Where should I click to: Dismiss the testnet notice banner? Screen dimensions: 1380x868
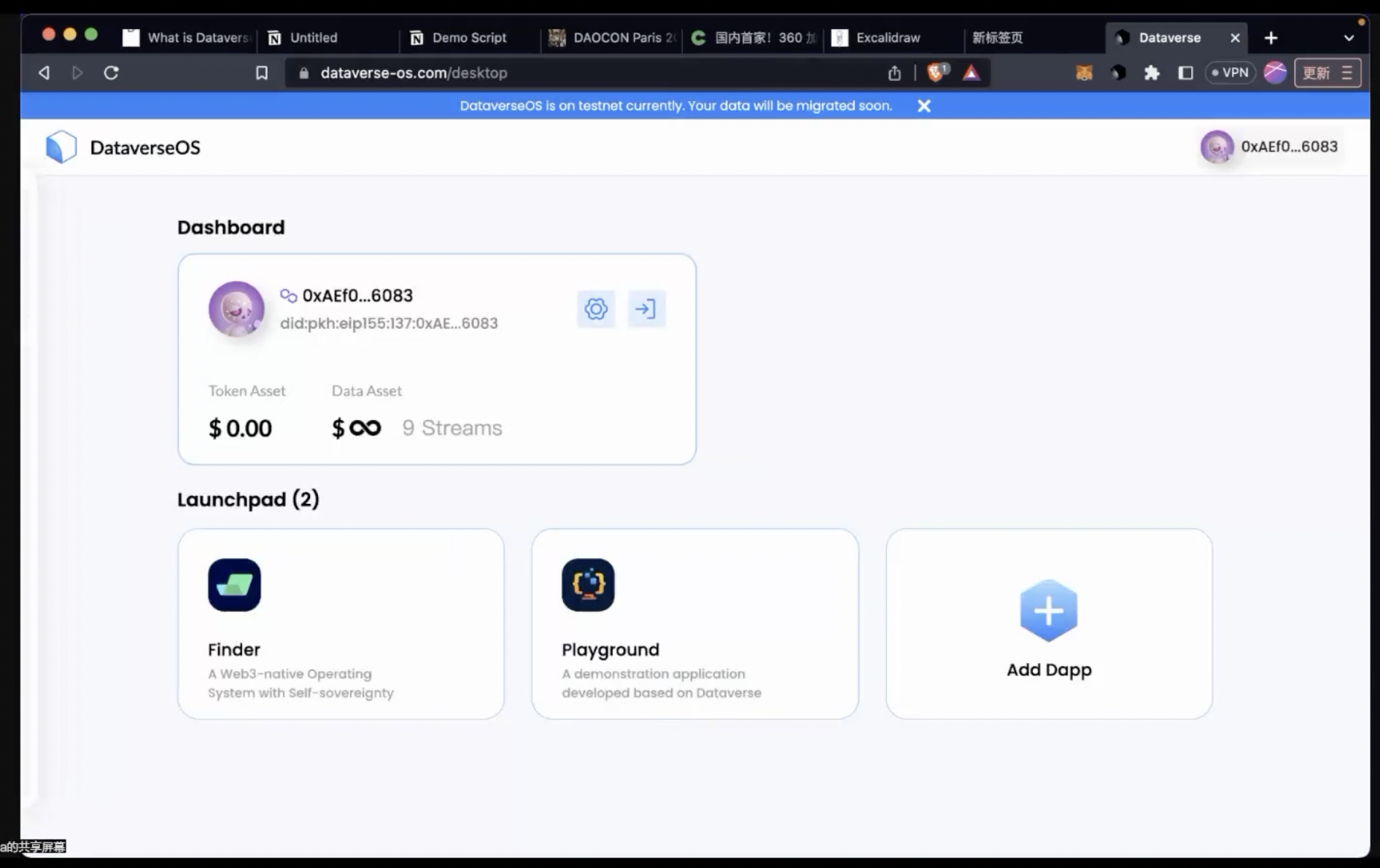(x=924, y=106)
